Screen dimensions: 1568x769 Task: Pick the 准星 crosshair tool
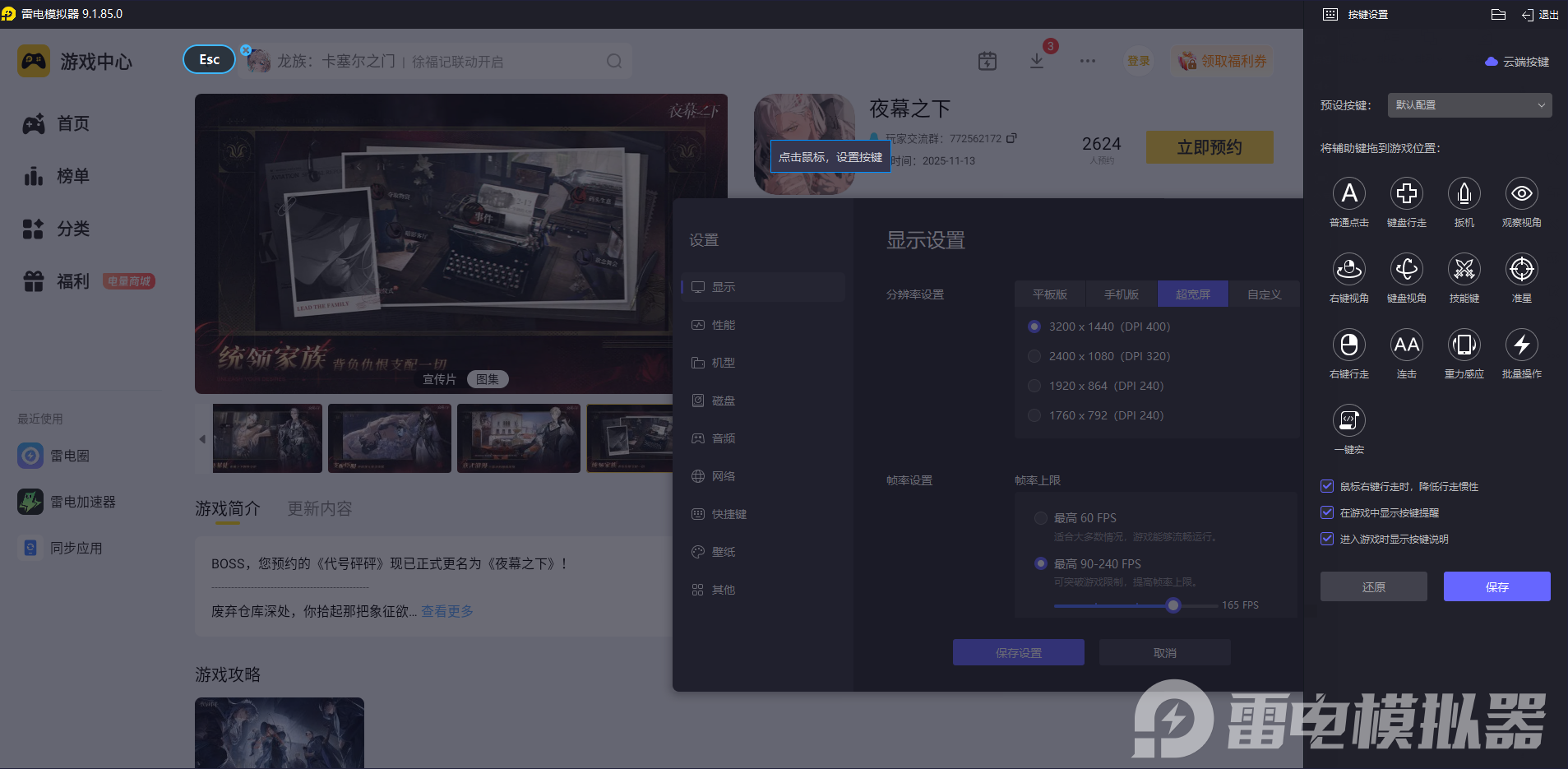click(1521, 270)
